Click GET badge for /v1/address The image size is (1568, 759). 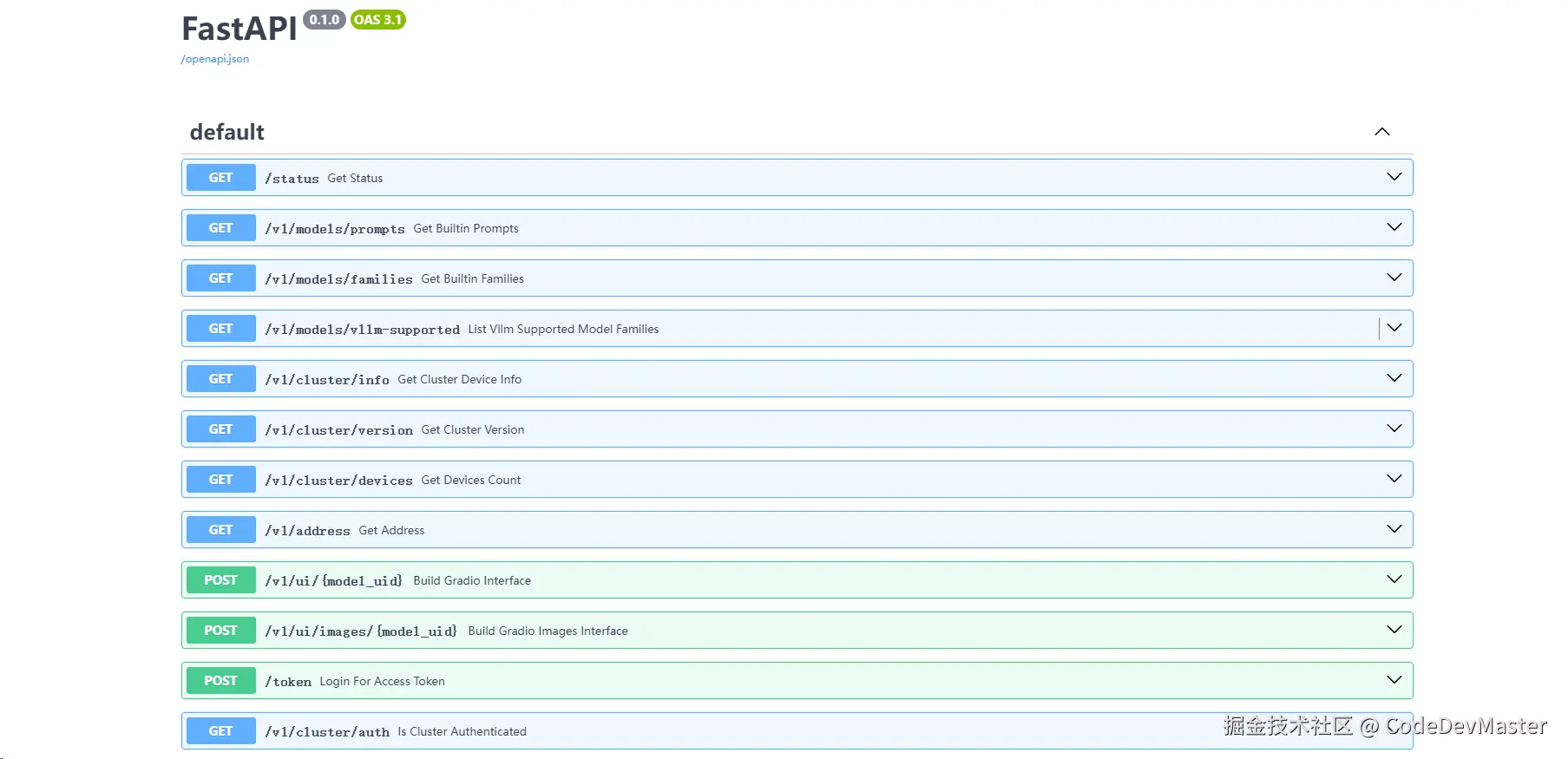(x=221, y=530)
